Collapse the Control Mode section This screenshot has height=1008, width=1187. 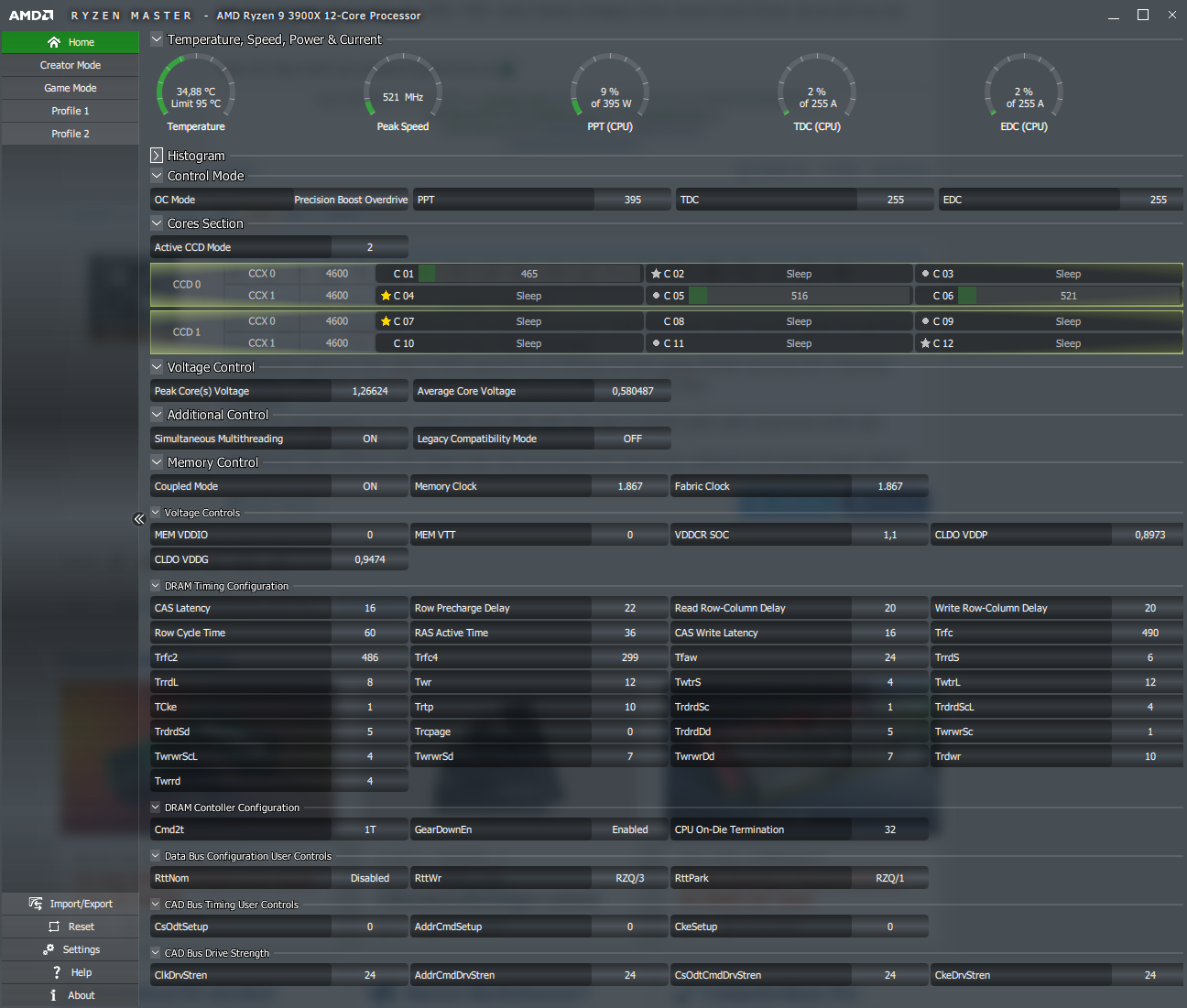[x=157, y=176]
